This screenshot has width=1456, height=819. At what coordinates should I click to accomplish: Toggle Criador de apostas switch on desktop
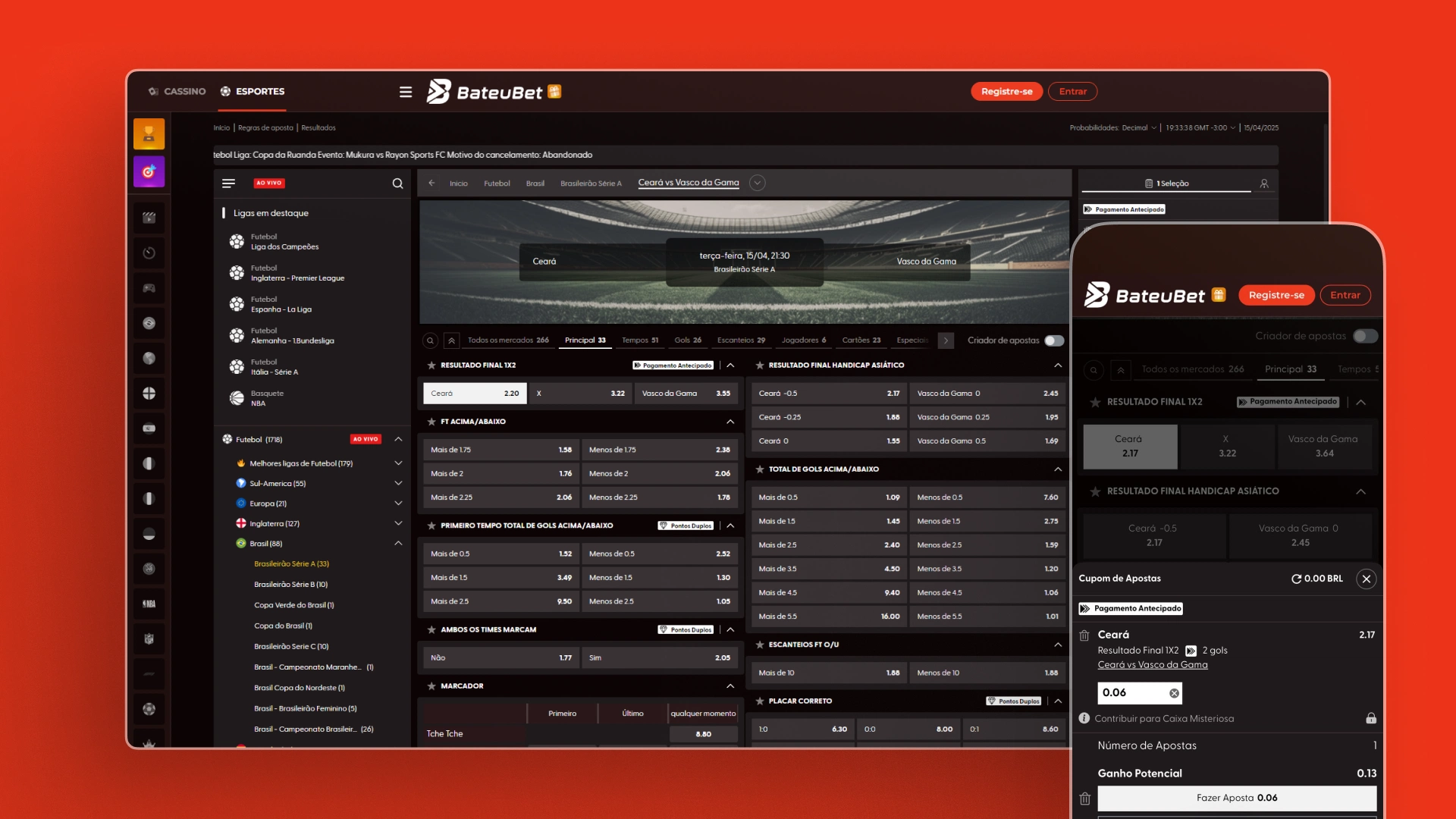1054,340
